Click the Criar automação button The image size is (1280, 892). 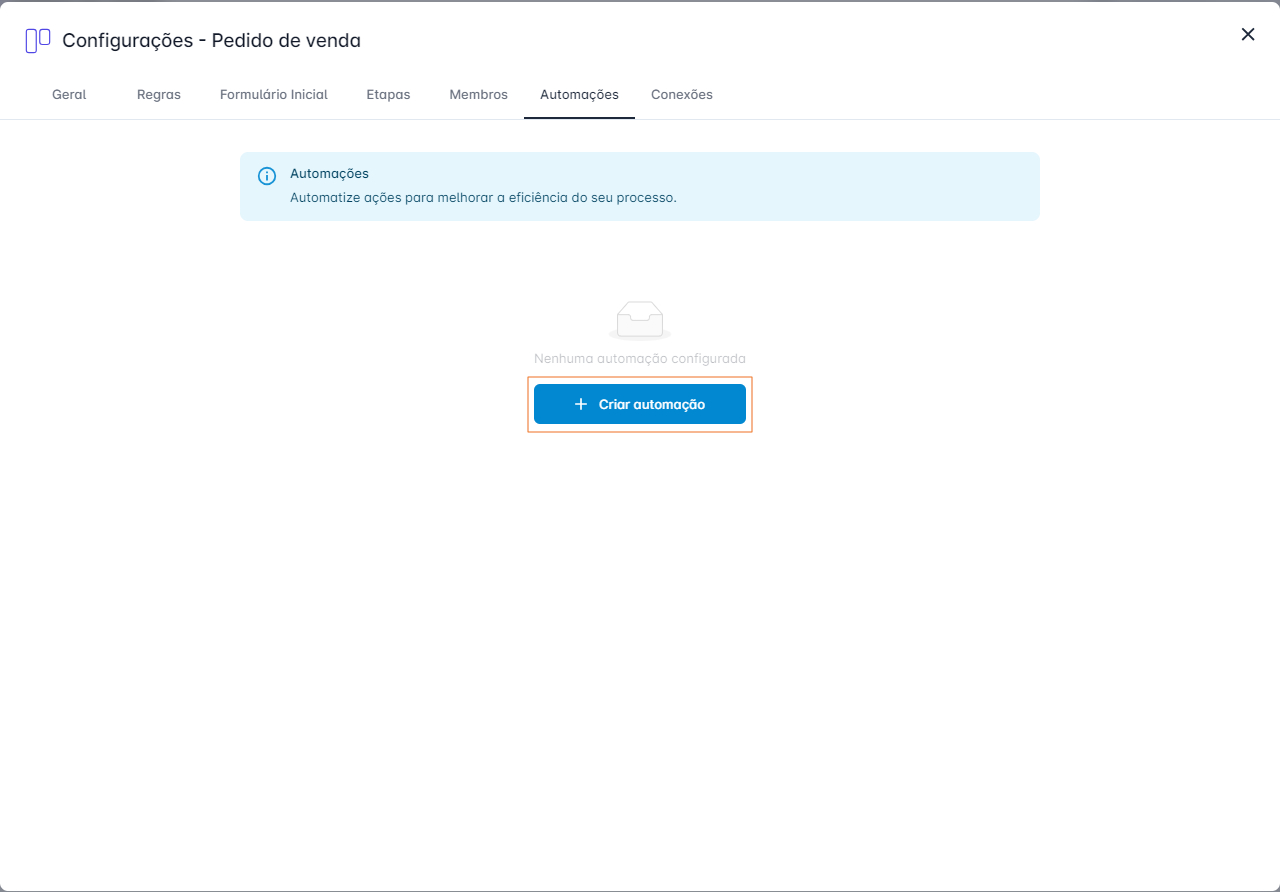click(x=640, y=404)
